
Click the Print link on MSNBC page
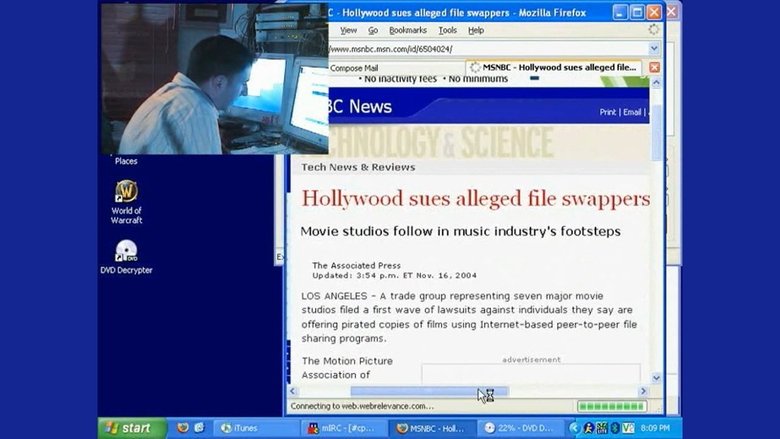(607, 112)
